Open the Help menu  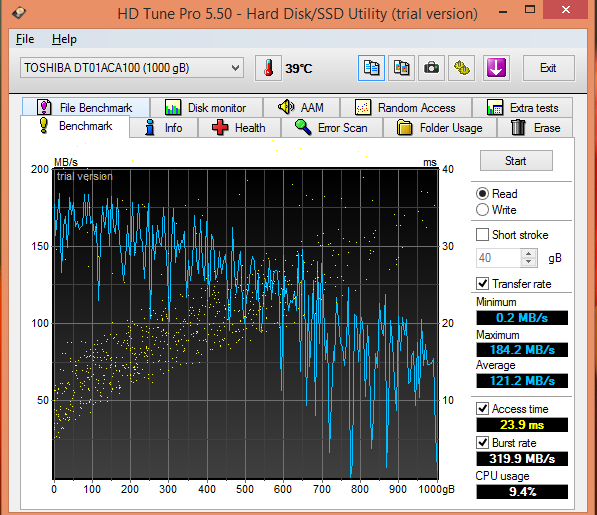coord(64,39)
